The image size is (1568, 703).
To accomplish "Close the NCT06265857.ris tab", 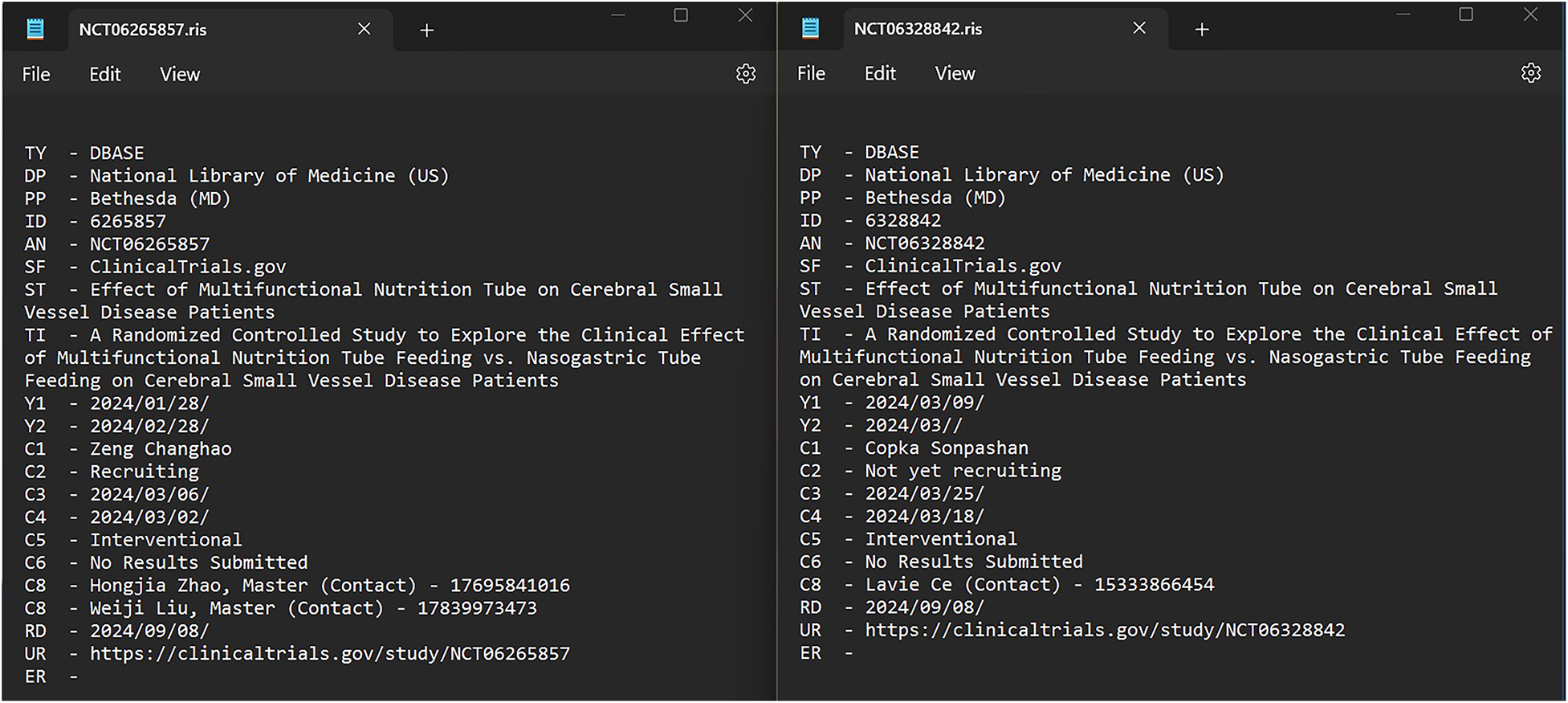I will coord(364,29).
